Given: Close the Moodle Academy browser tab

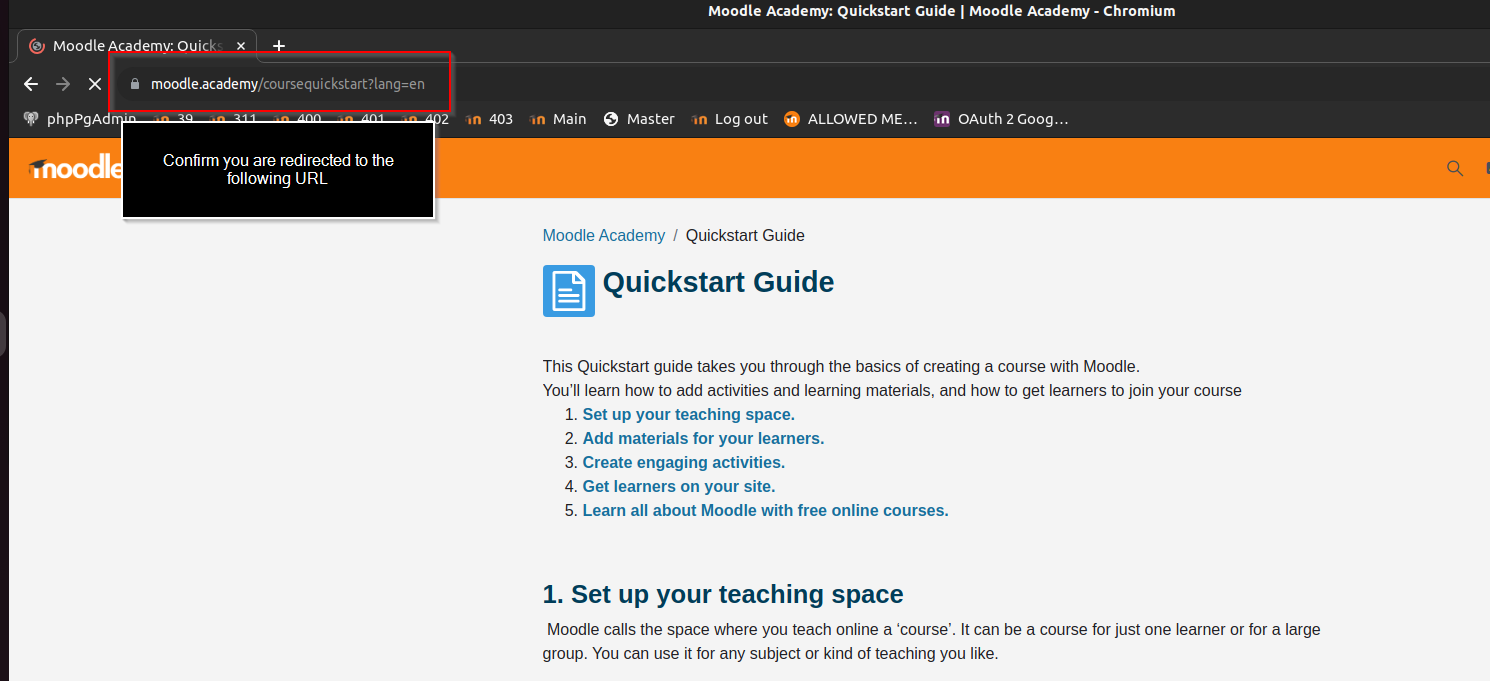Looking at the screenshot, I should coord(241,46).
